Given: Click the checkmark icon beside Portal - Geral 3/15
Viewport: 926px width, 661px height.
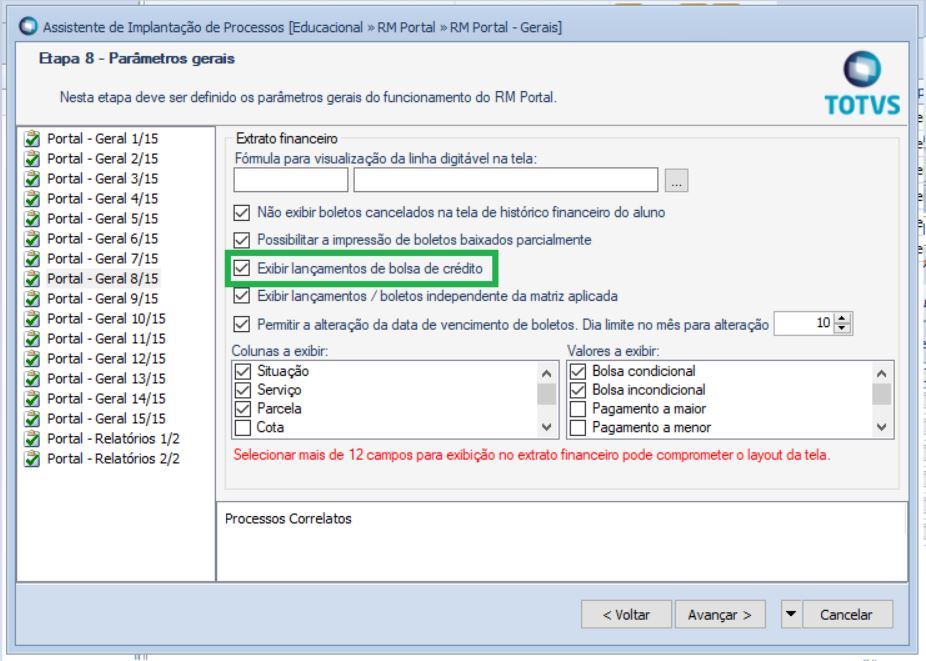Looking at the screenshot, I should click(x=32, y=179).
